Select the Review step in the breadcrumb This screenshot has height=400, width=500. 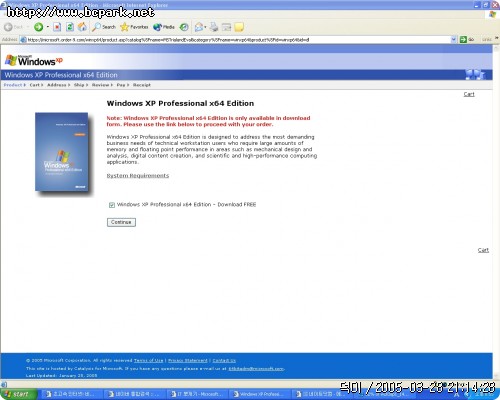101,85
